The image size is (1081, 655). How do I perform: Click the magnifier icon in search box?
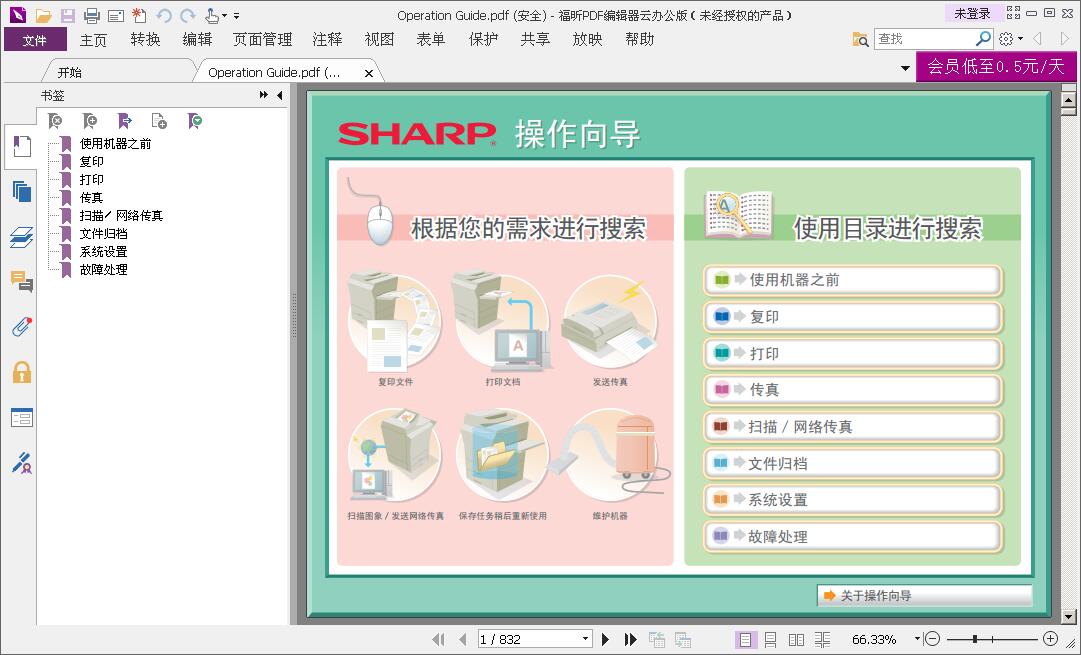[983, 39]
